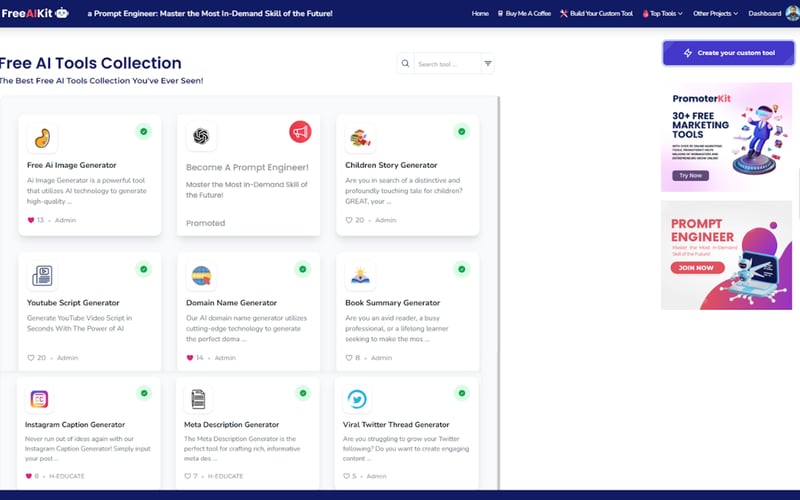Click the search magnifier icon
The width and height of the screenshot is (800, 500).
[x=405, y=64]
